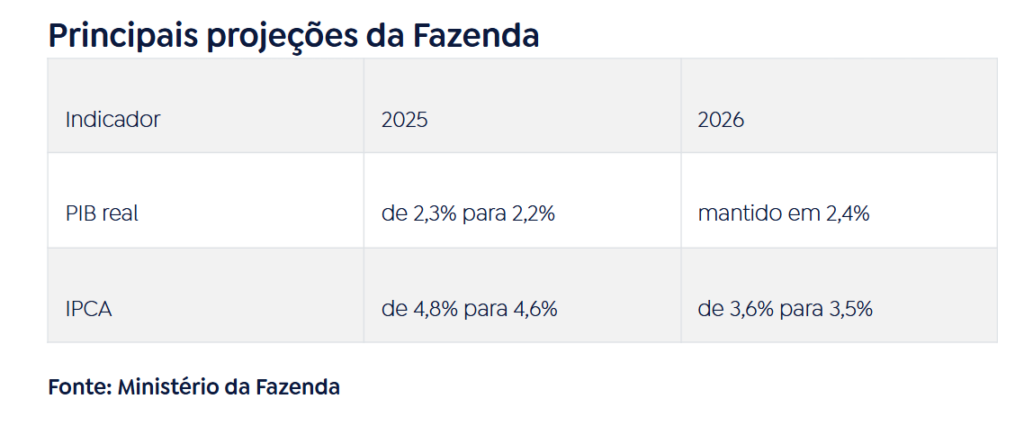Click the "Fonte:" label below the table
Viewport: 1024px width, 426px height.
80,386
